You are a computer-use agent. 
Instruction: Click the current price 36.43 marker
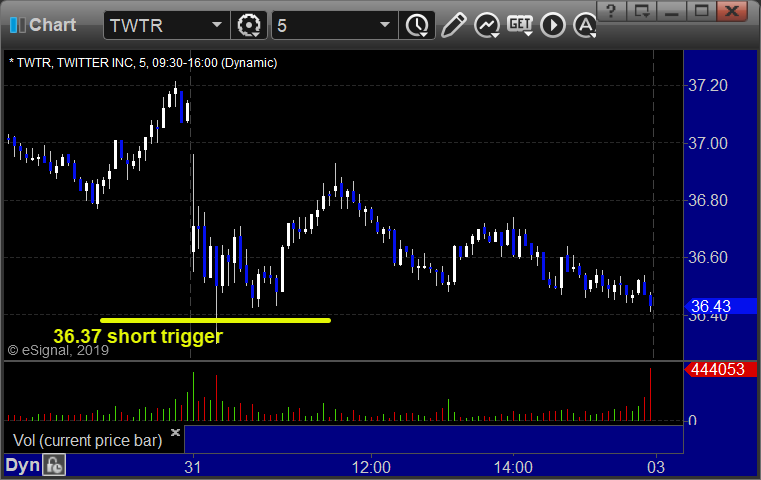721,306
